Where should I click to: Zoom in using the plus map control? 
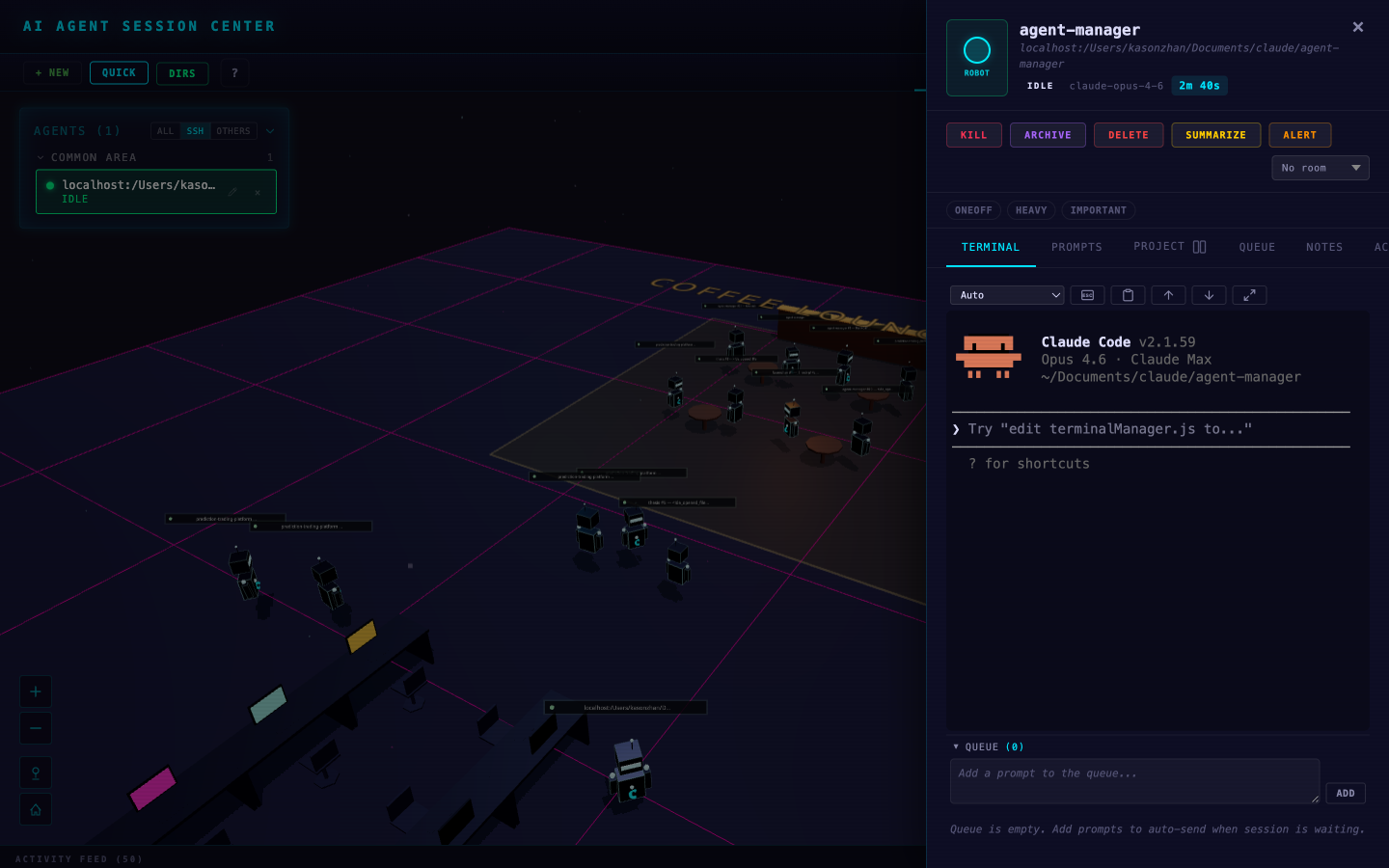35,692
